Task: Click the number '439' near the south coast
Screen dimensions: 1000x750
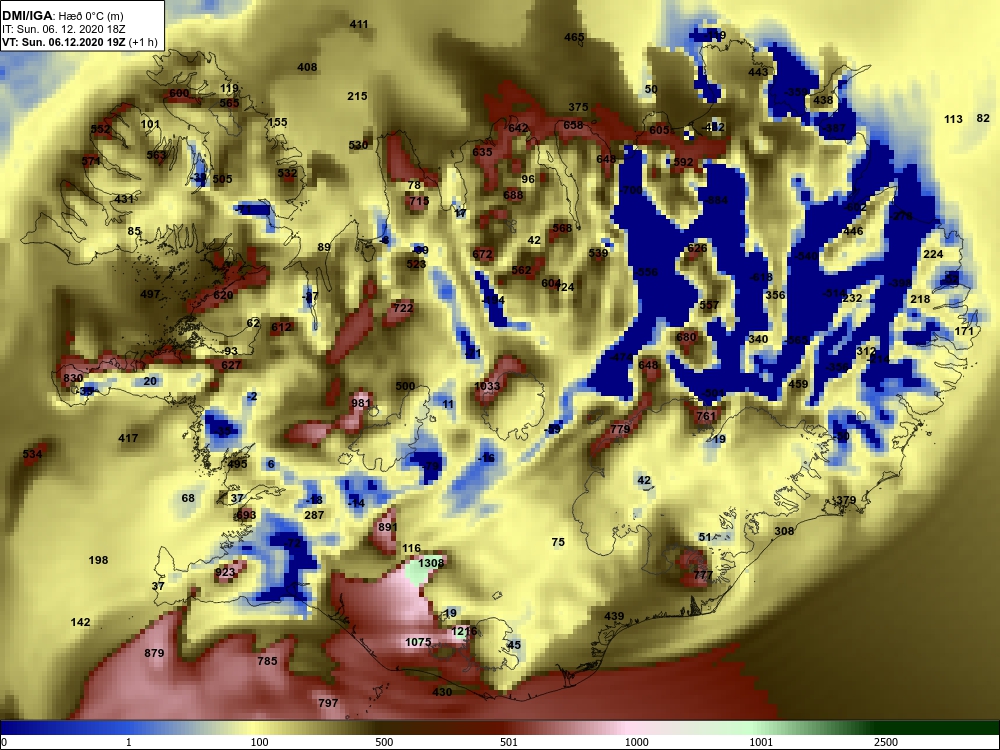Action: (x=614, y=616)
